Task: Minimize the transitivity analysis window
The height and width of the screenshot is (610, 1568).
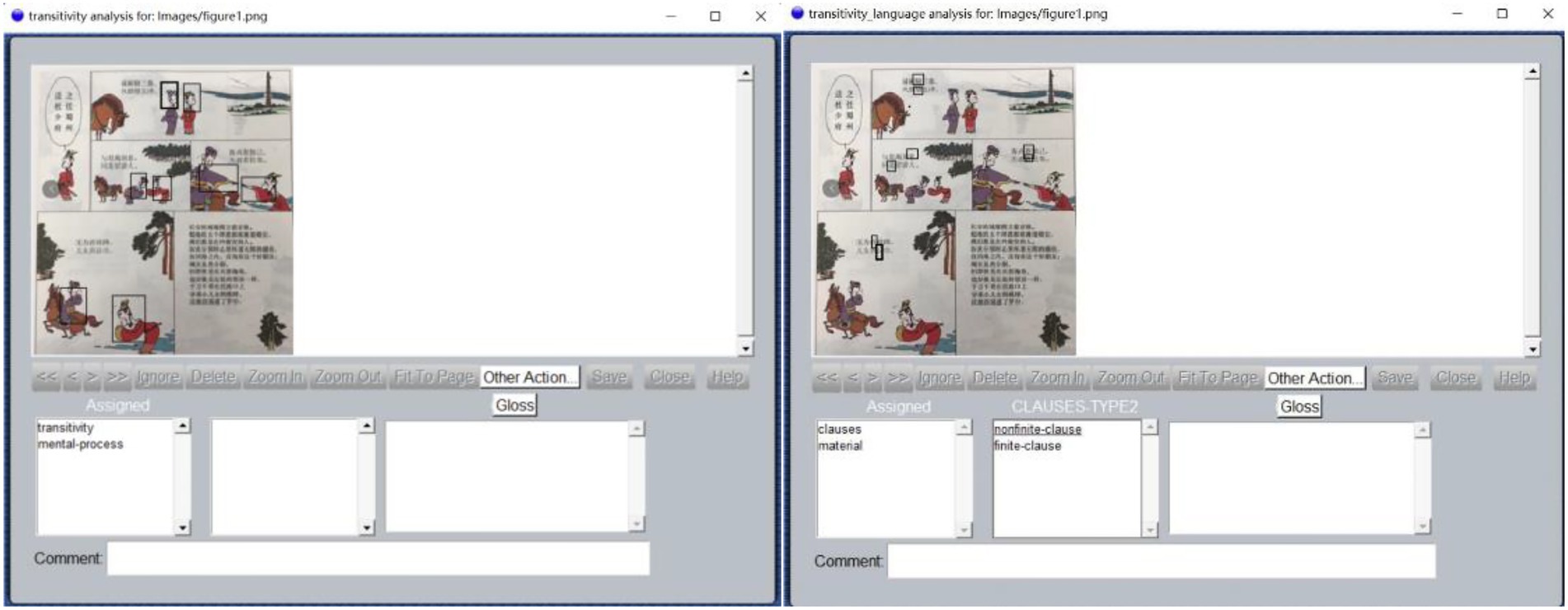Action: 671,16
